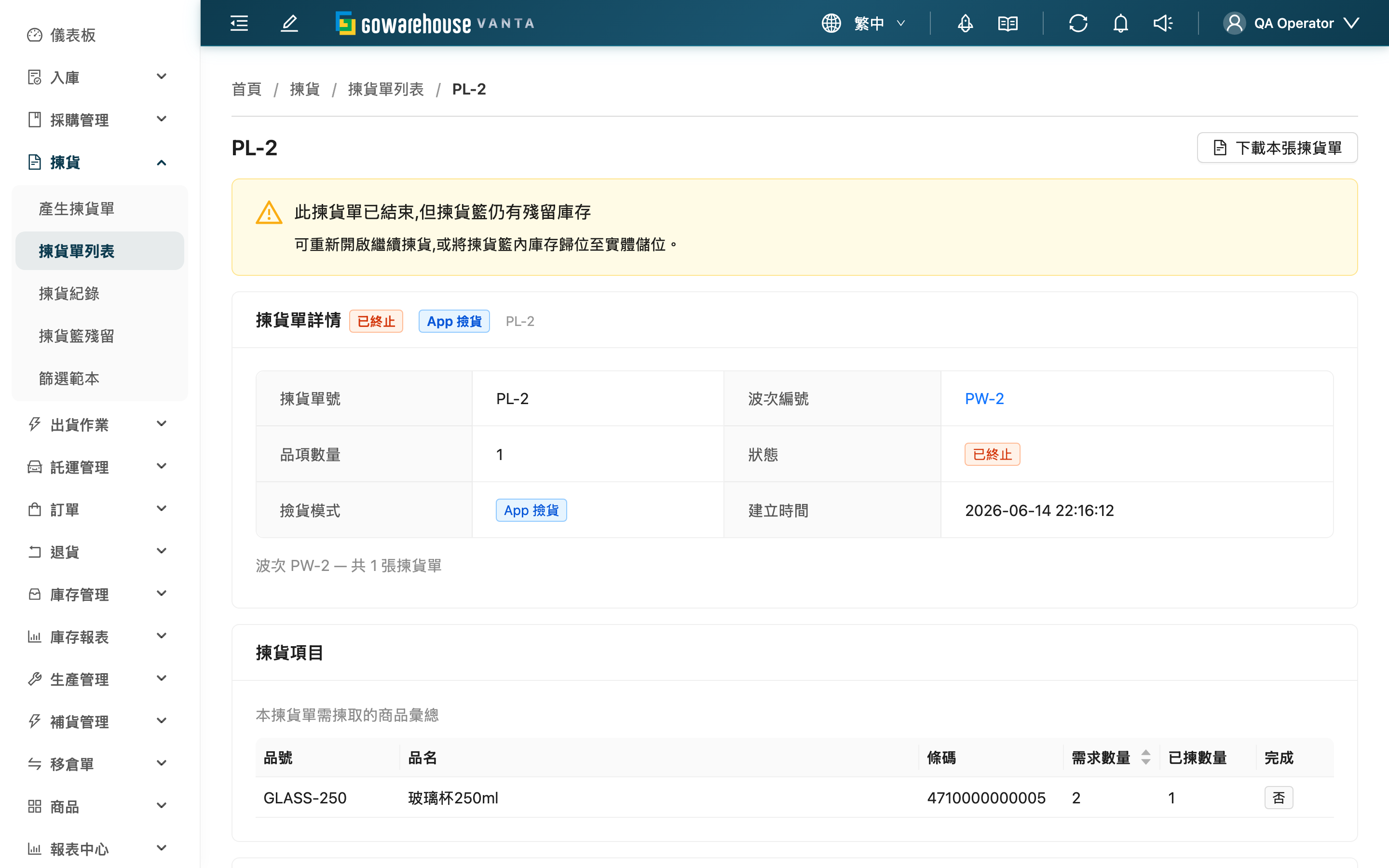Image resolution: width=1389 pixels, height=868 pixels.
Task: Click the globe language icon
Action: [x=831, y=24]
